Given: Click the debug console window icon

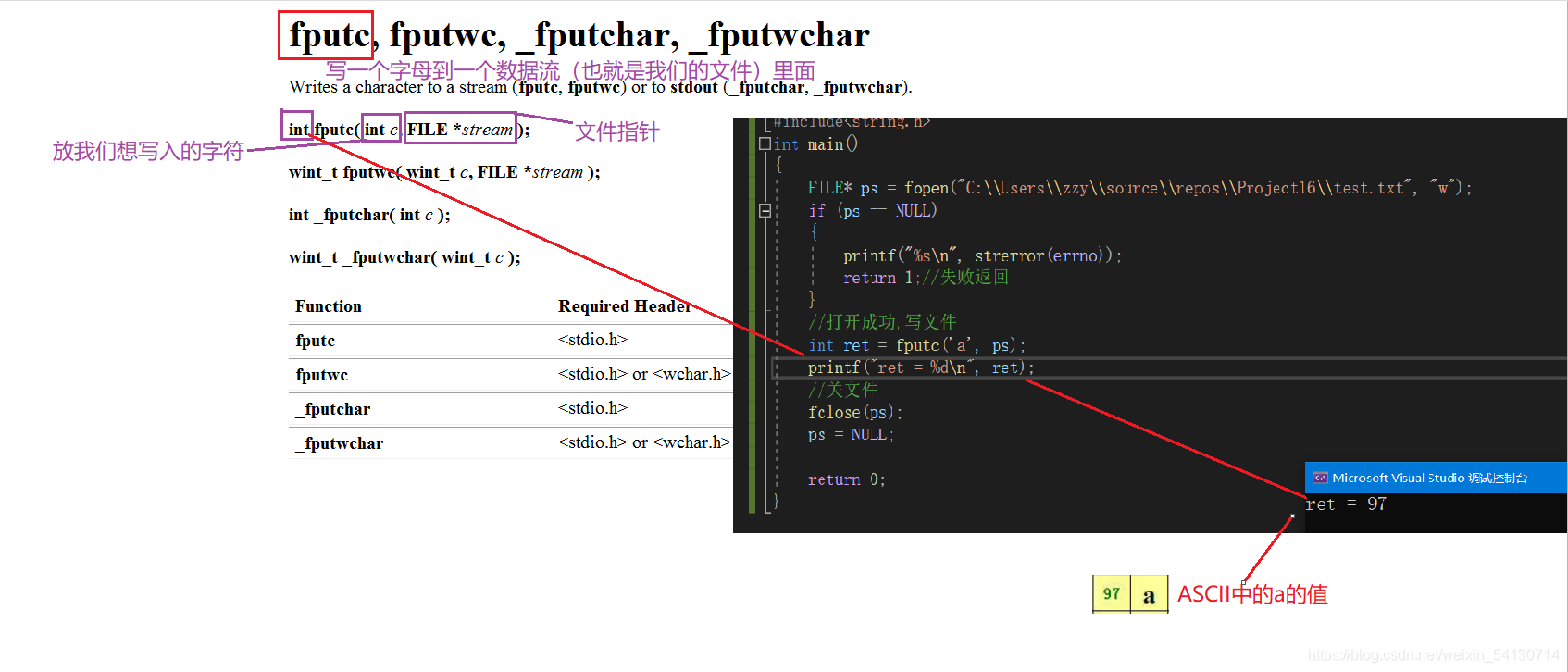Looking at the screenshot, I should (1320, 478).
